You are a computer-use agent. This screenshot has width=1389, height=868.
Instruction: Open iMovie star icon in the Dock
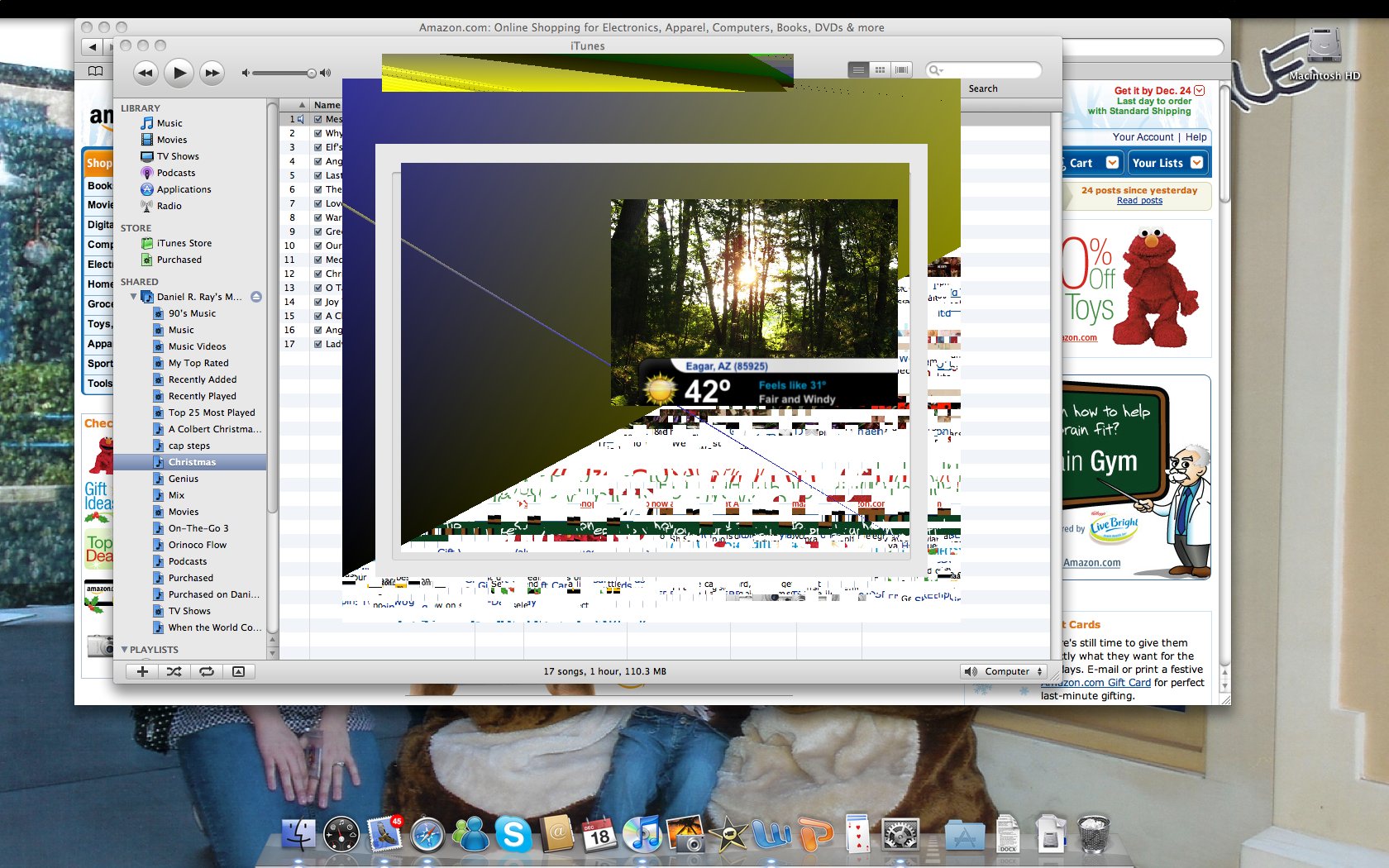(728, 835)
